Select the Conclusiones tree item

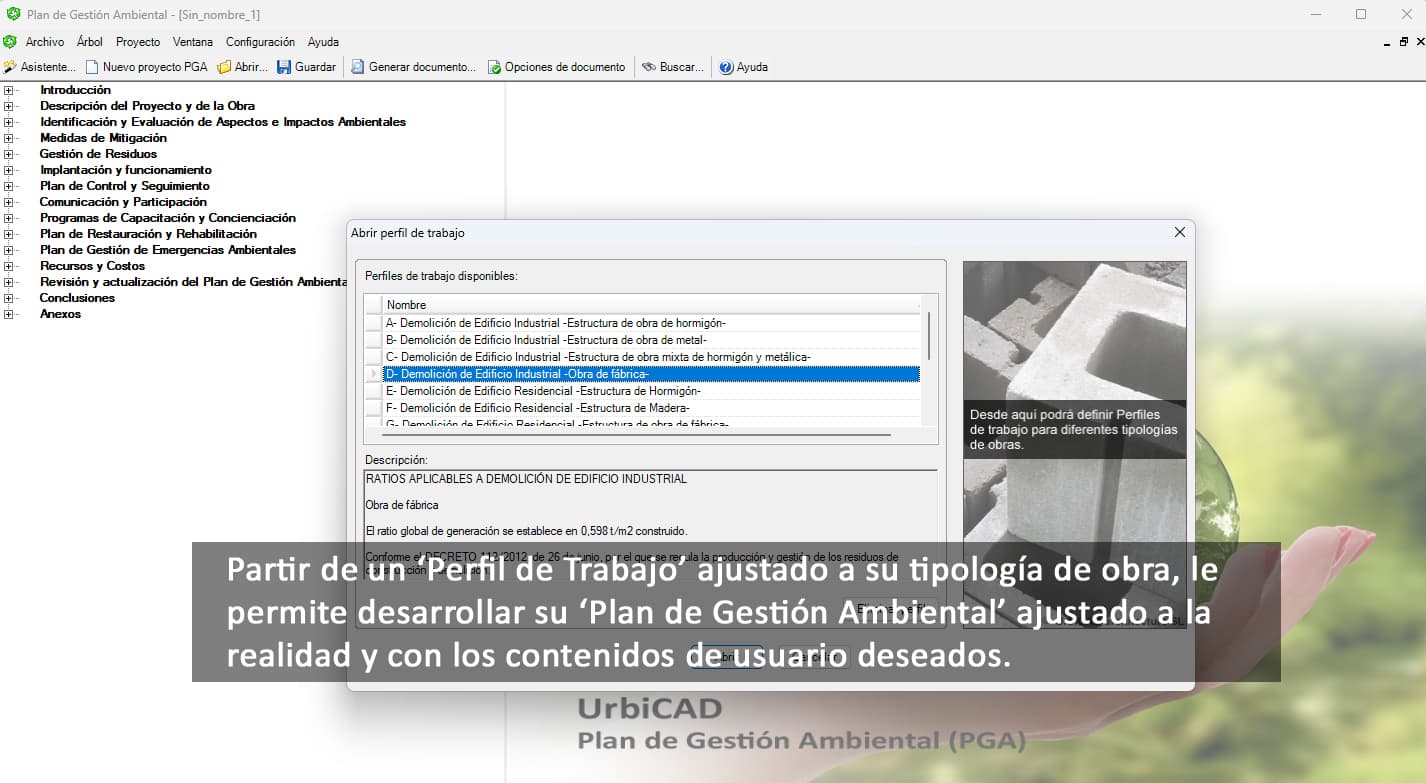77,298
